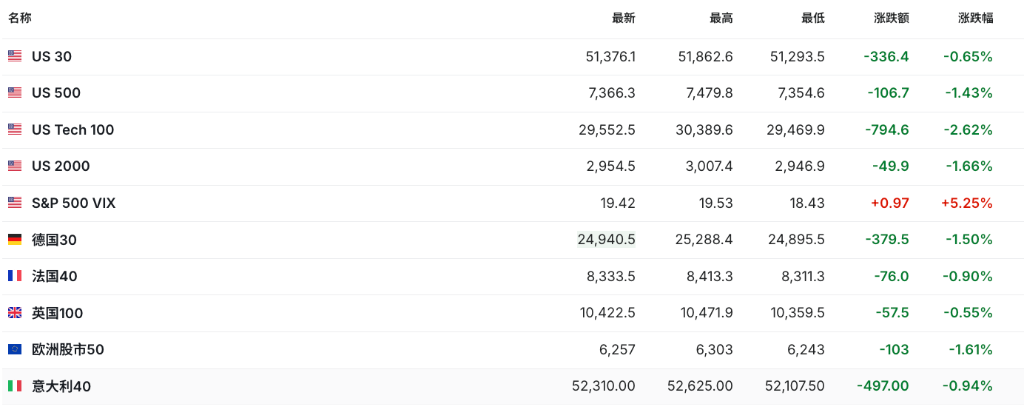Image resolution: width=1024 pixels, height=405 pixels.
Task: Click the EU flag icon beside 欧洲股市50
Action: tap(14, 349)
